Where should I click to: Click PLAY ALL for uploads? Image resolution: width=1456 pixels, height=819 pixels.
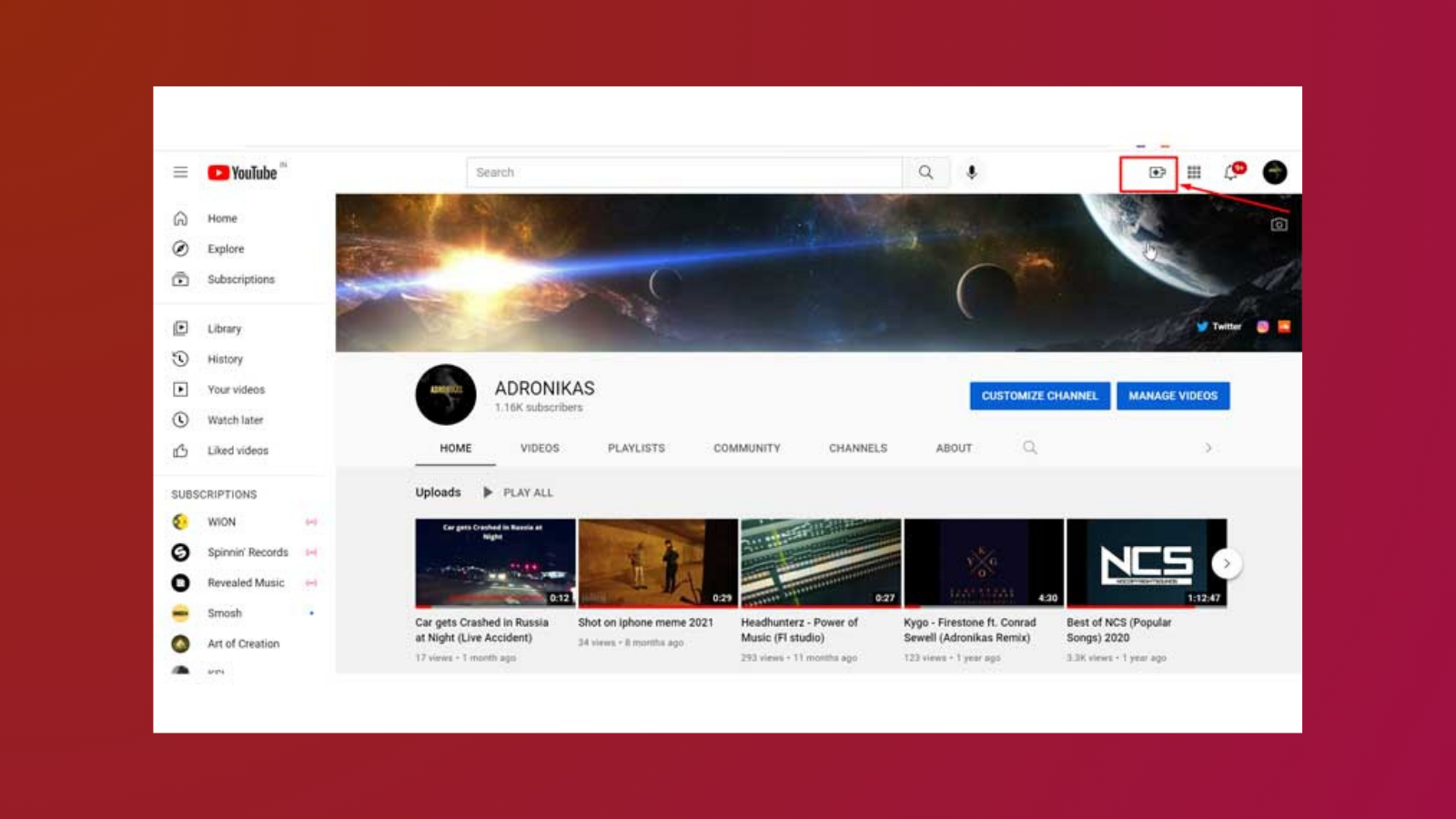(x=519, y=492)
